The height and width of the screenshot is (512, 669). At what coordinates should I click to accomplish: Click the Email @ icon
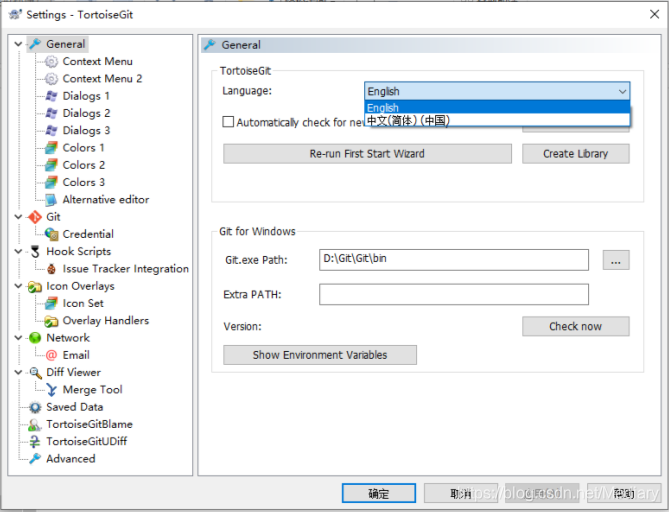[51, 355]
